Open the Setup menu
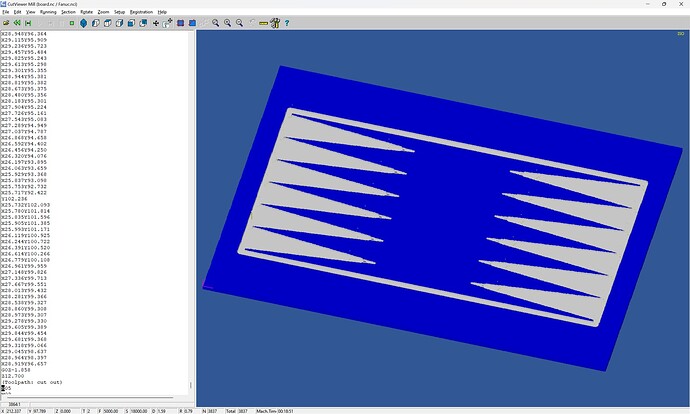This screenshot has height=414, width=690. [119, 12]
